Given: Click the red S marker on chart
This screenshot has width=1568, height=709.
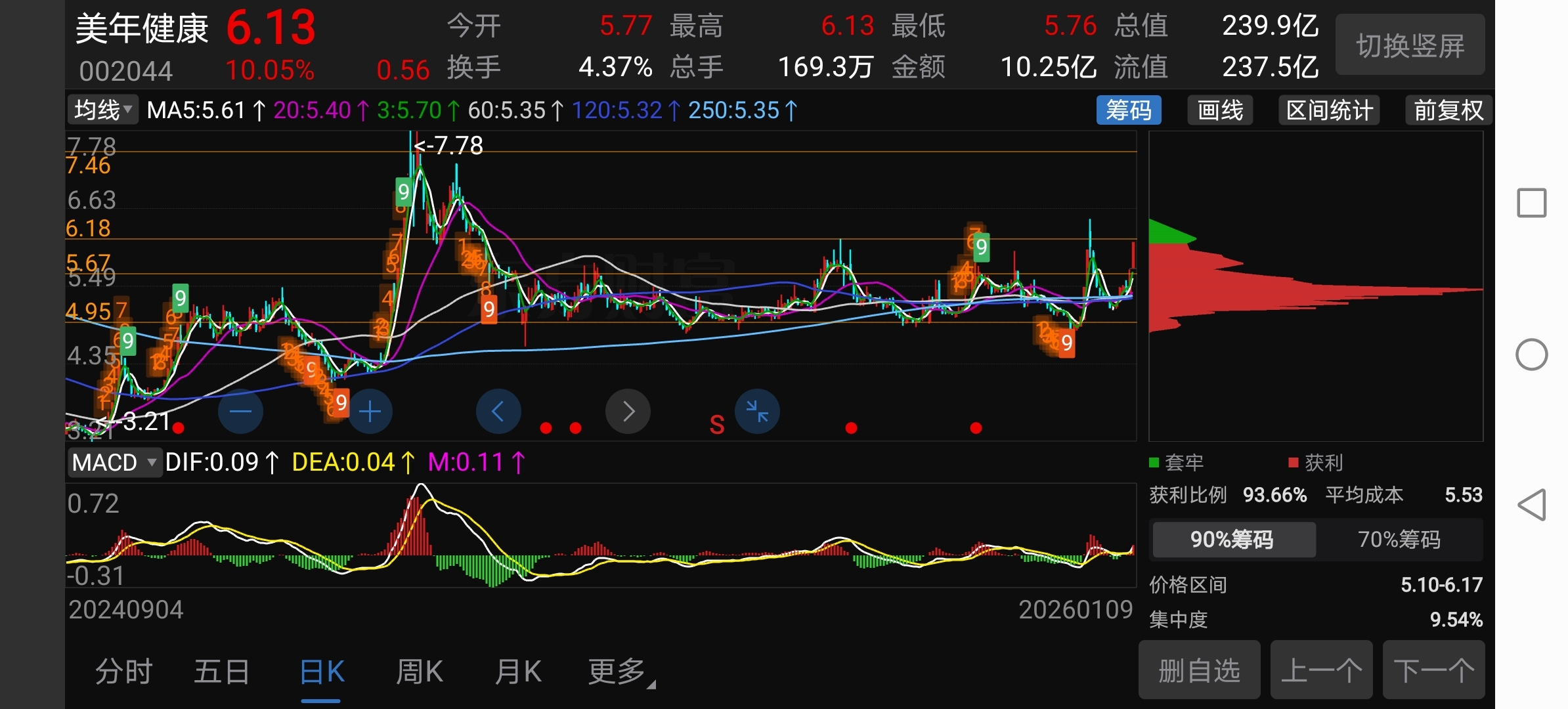Looking at the screenshot, I should coord(717,425).
